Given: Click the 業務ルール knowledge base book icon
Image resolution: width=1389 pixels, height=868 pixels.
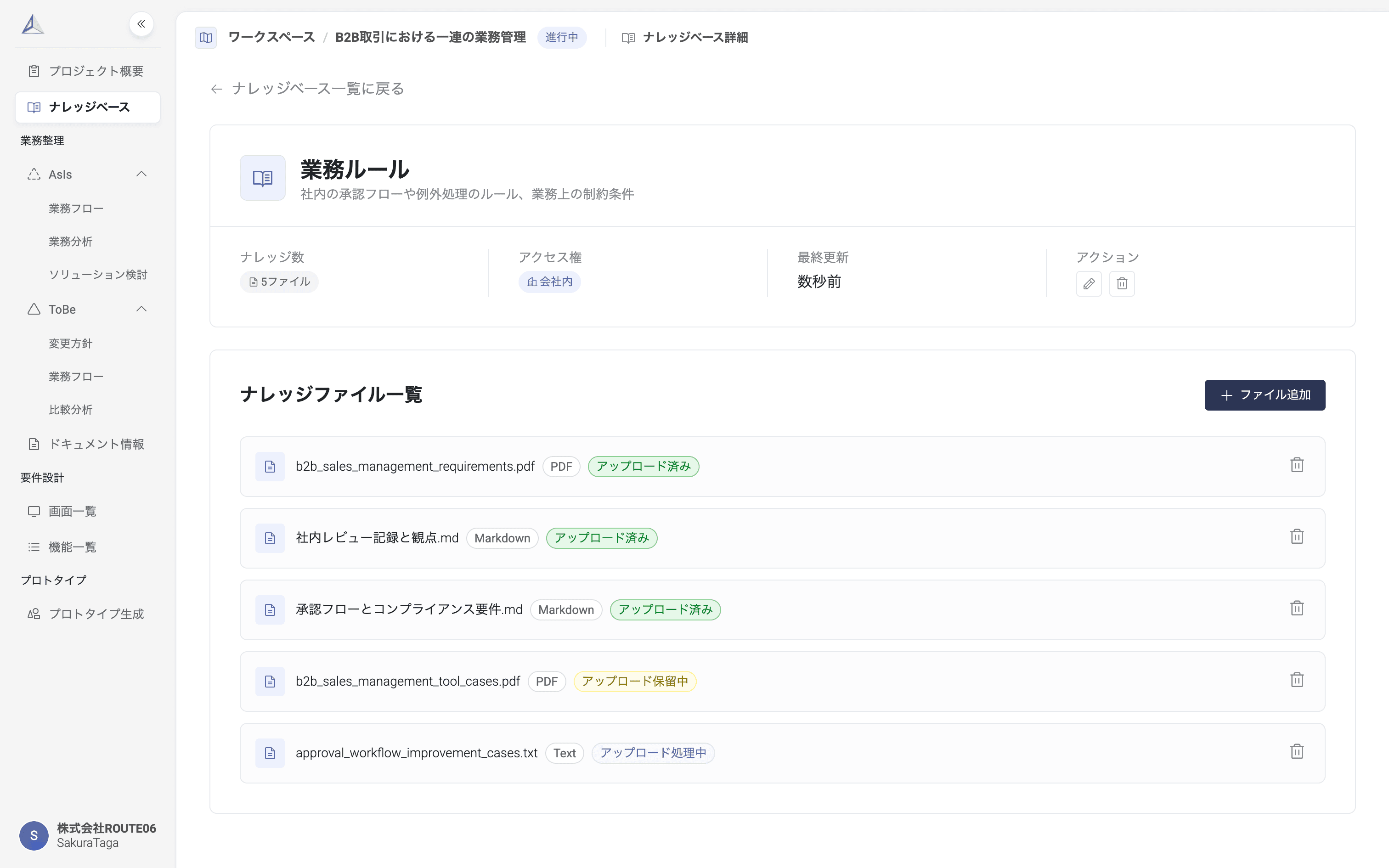Looking at the screenshot, I should pyautogui.click(x=262, y=177).
